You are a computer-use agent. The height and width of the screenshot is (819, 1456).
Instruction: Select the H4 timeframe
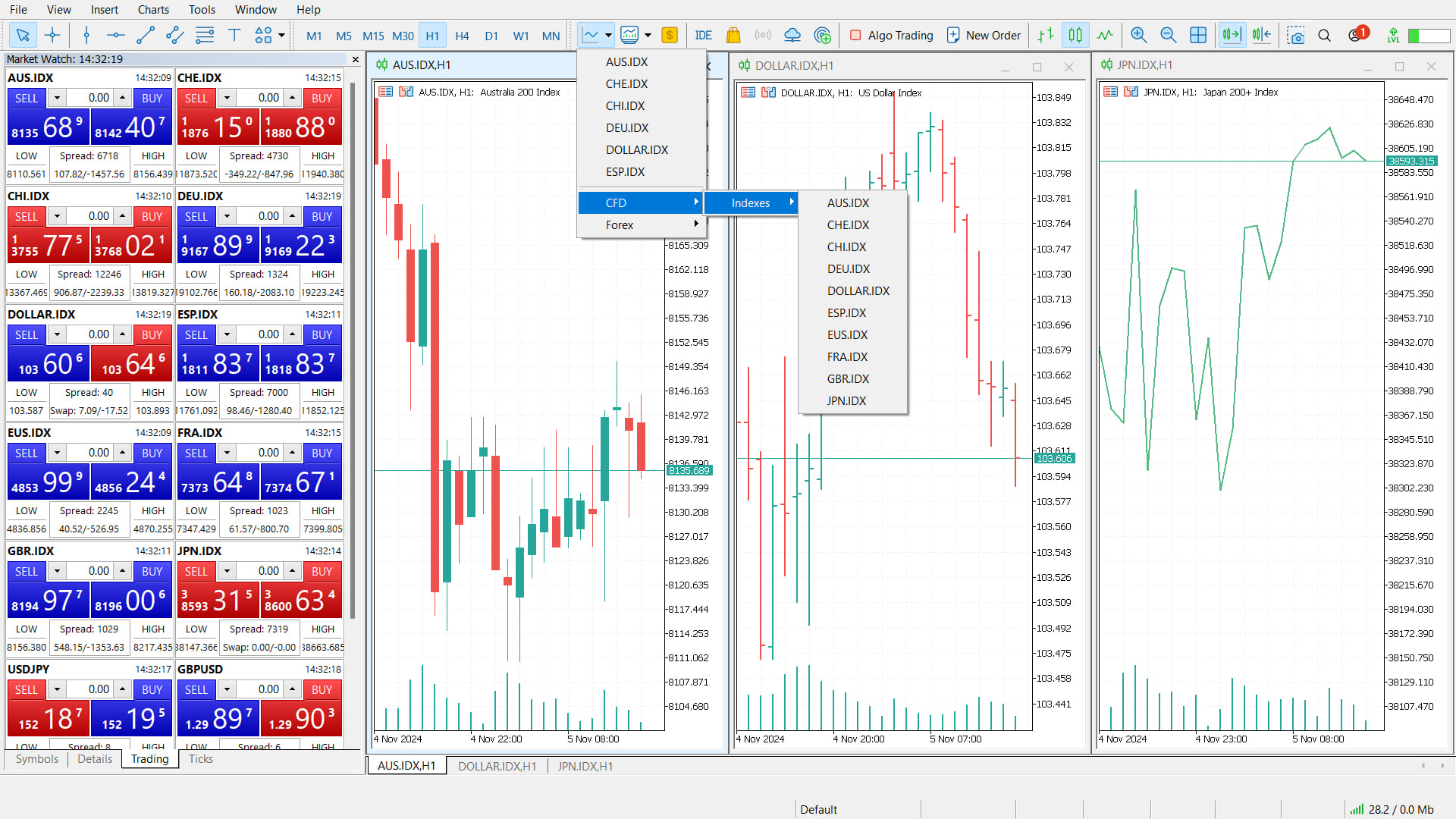pos(462,36)
